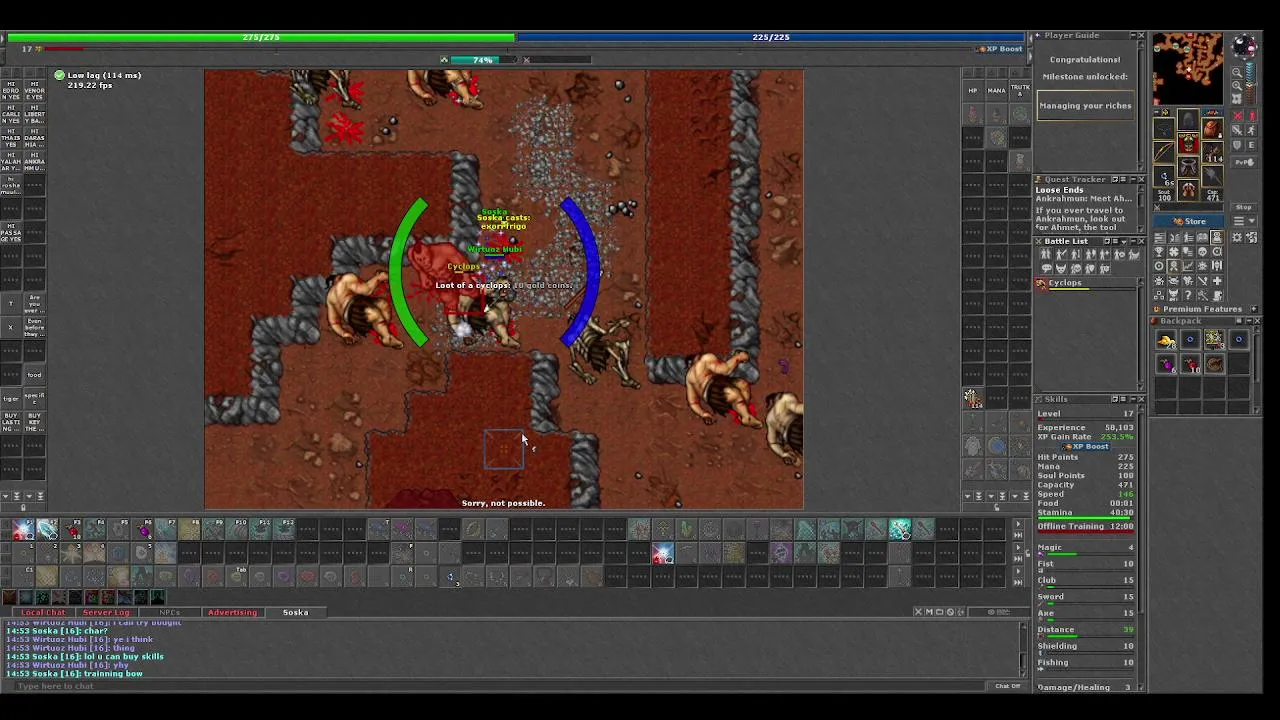Click the minimap thumbnail
The height and width of the screenshot is (720, 1280).
click(1187, 70)
